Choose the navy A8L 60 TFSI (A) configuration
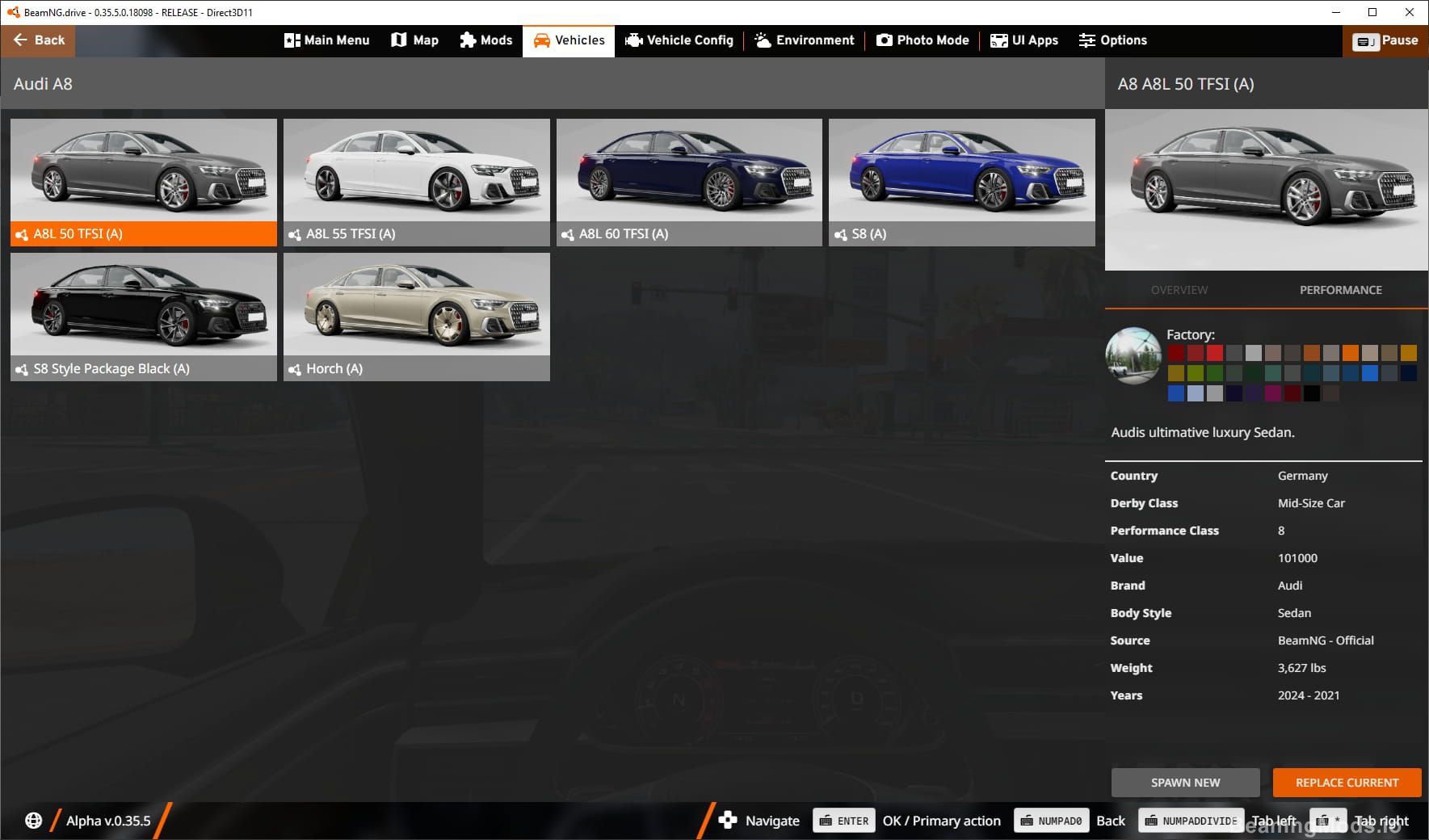This screenshot has width=1429, height=840. point(689,183)
